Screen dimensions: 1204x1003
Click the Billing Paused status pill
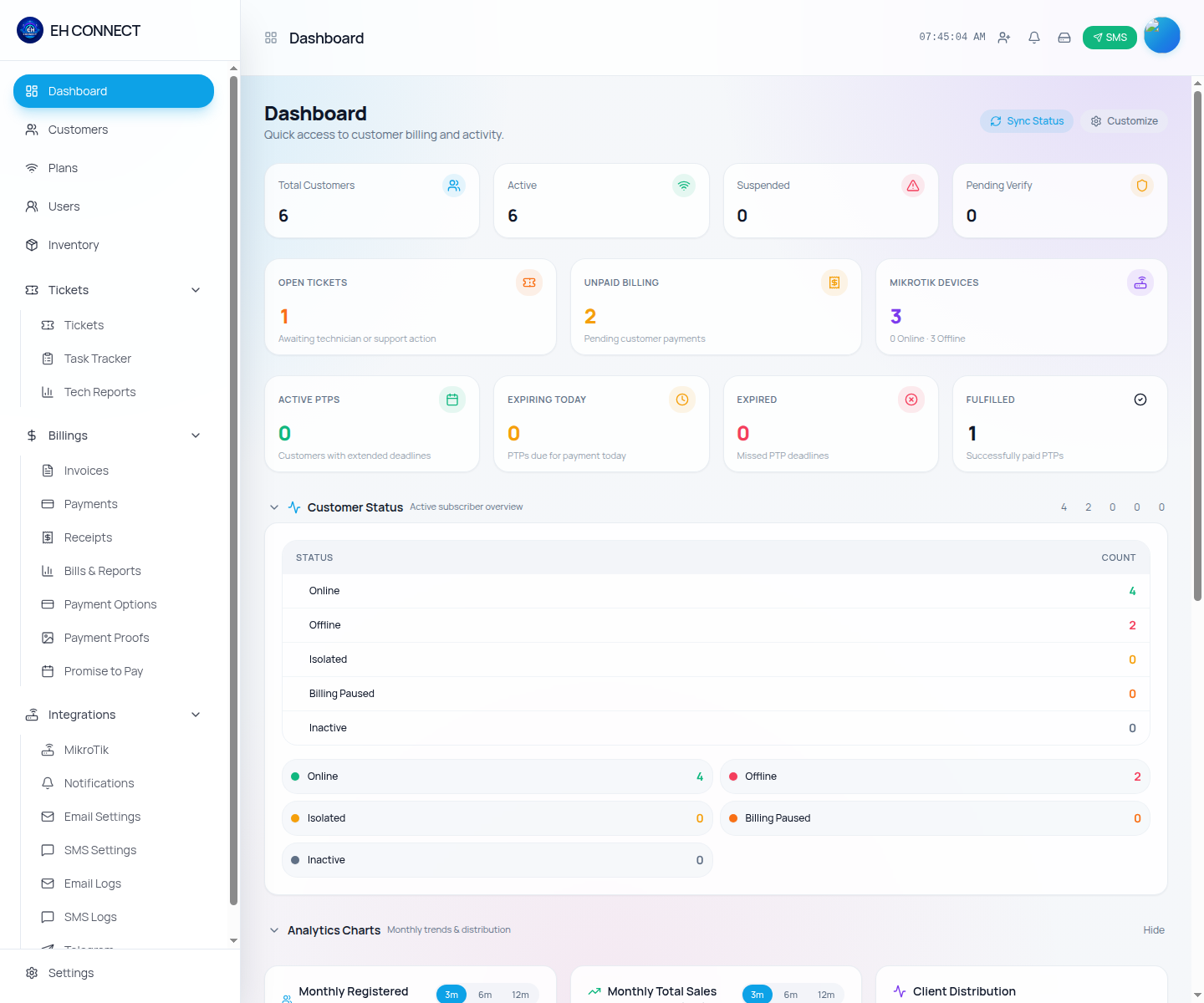click(935, 818)
